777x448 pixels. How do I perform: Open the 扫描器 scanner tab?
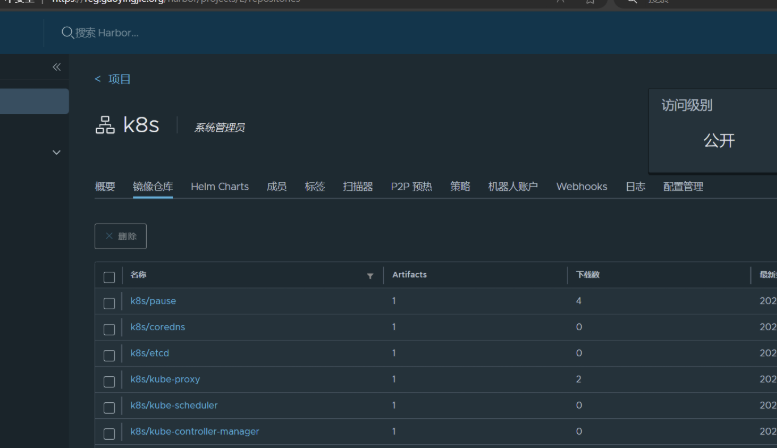coord(358,186)
